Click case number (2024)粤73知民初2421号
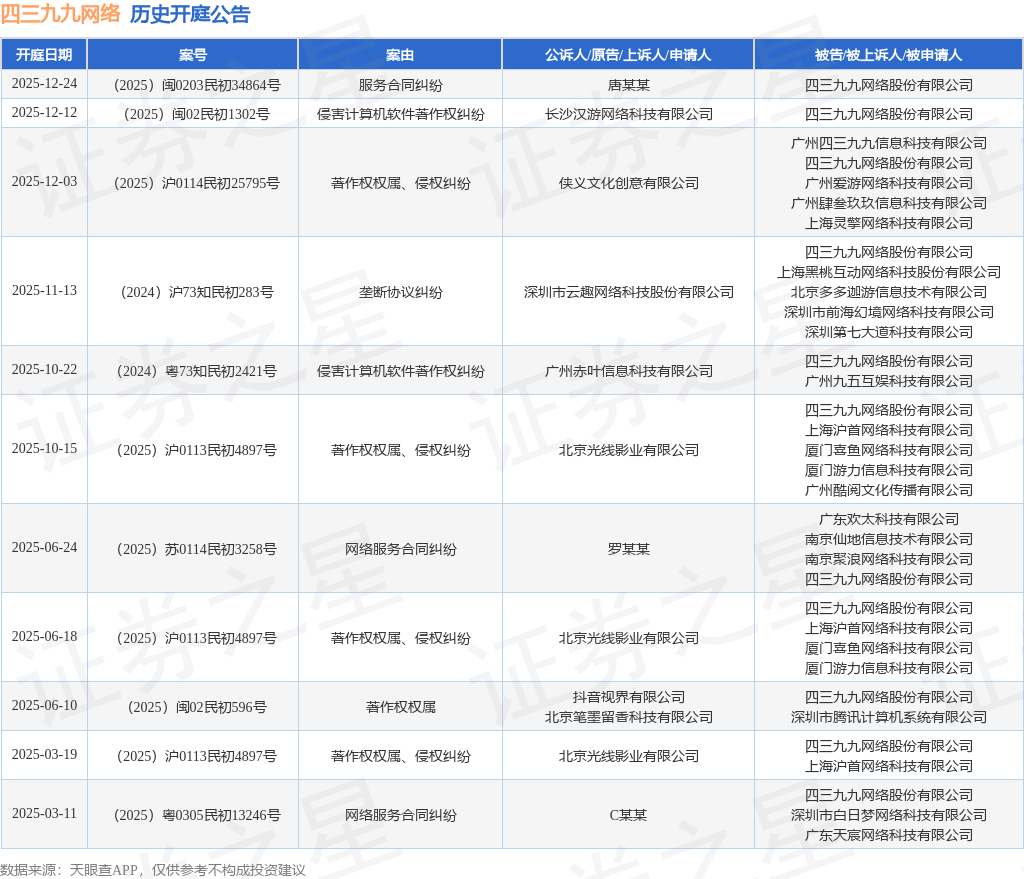The height and width of the screenshot is (879, 1024). tap(197, 371)
